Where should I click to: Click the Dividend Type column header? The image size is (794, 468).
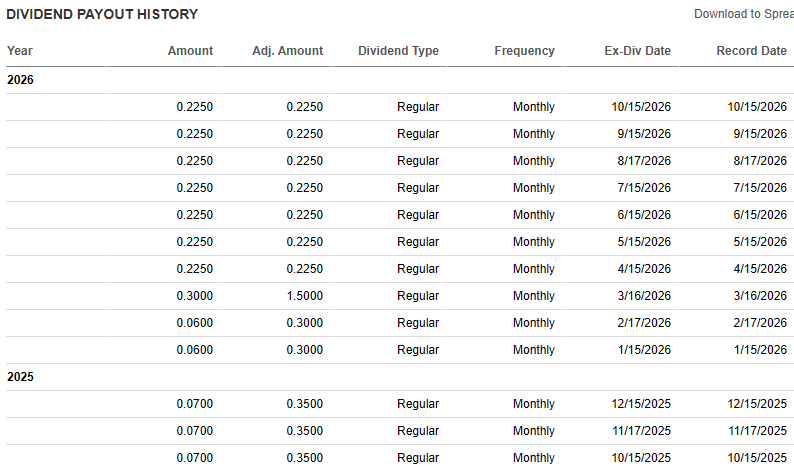(399, 51)
